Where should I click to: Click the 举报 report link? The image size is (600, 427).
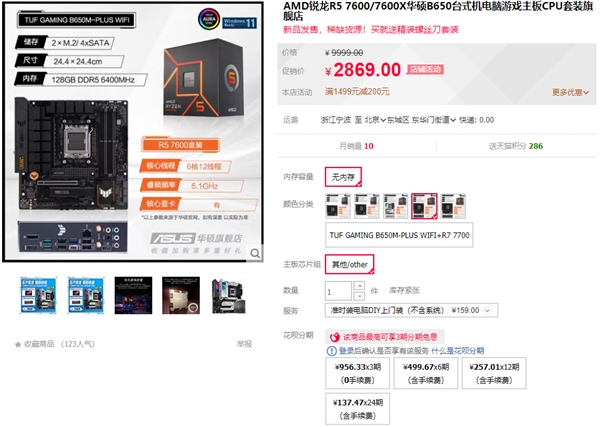point(244,344)
